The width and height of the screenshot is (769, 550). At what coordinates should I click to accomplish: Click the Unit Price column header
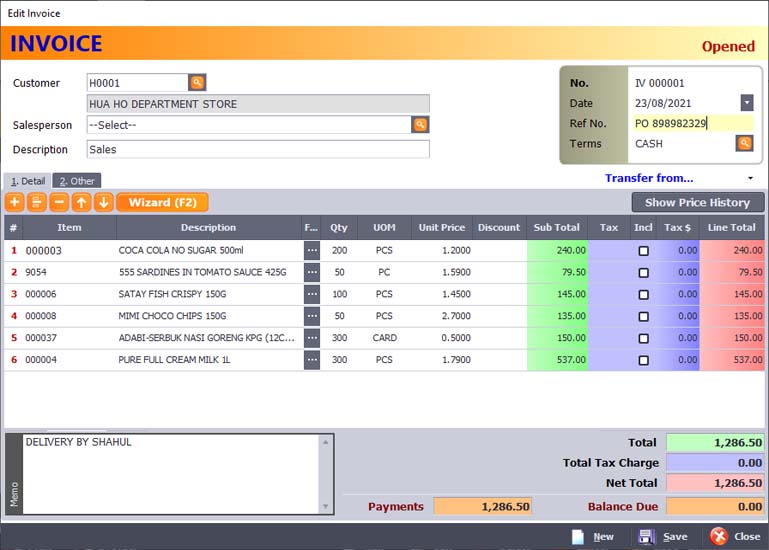click(x=441, y=227)
